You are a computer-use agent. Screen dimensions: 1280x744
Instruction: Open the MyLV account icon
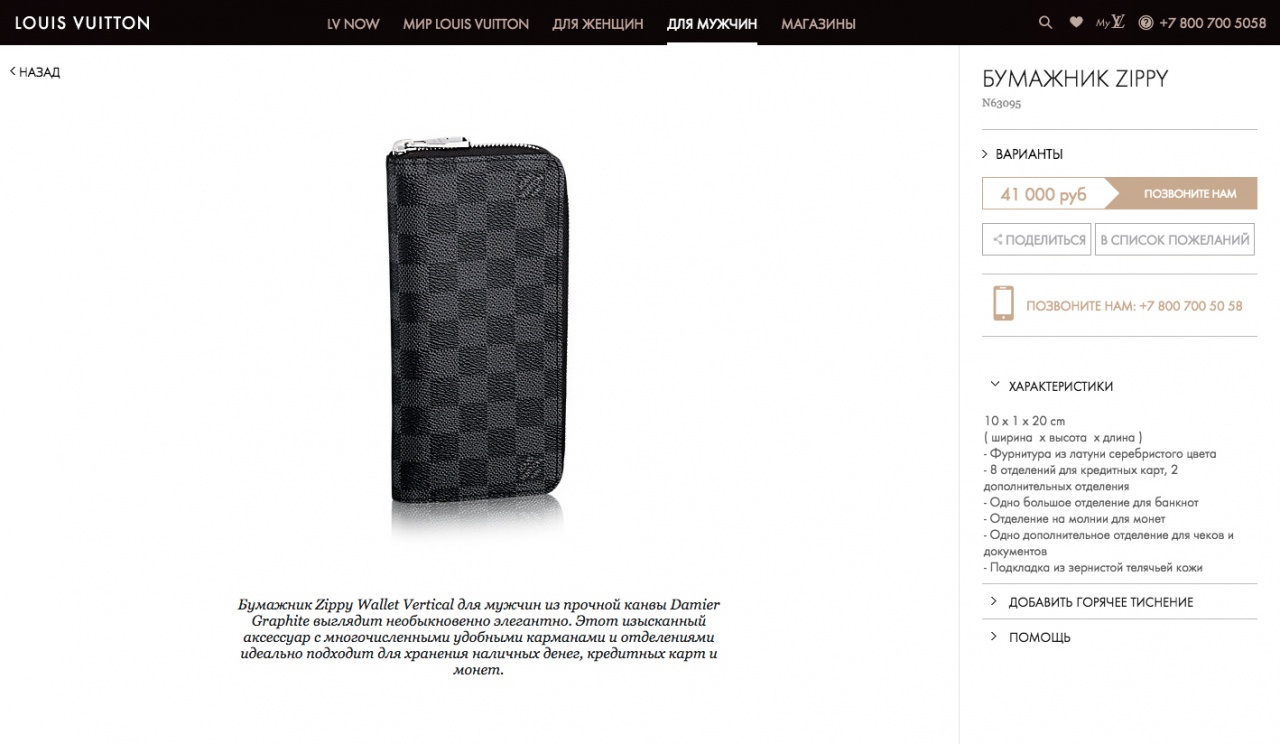[1110, 23]
